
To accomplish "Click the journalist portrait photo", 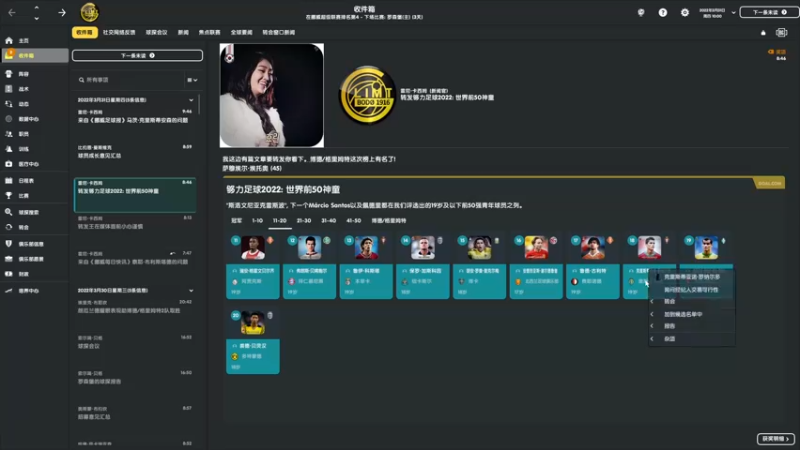I will tap(272, 95).
